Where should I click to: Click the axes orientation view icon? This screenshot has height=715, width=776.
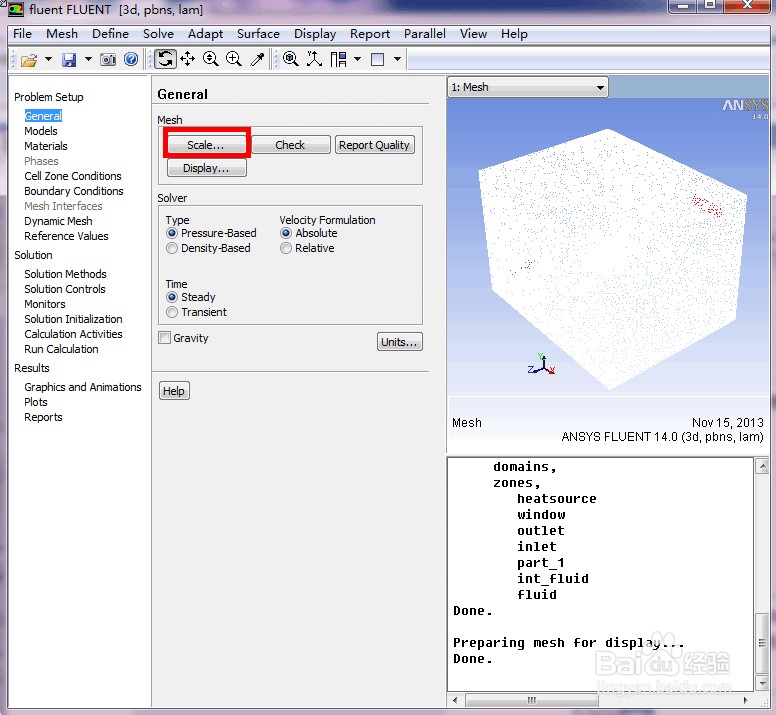point(314,59)
